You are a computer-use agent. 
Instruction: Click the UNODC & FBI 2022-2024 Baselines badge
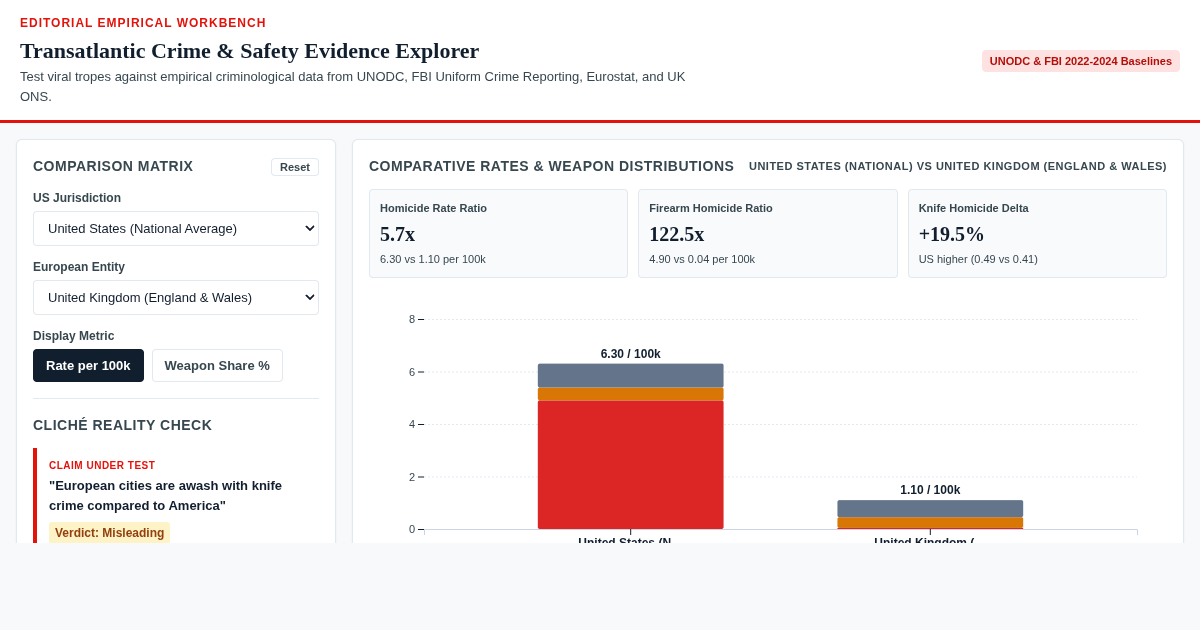pyautogui.click(x=1081, y=61)
